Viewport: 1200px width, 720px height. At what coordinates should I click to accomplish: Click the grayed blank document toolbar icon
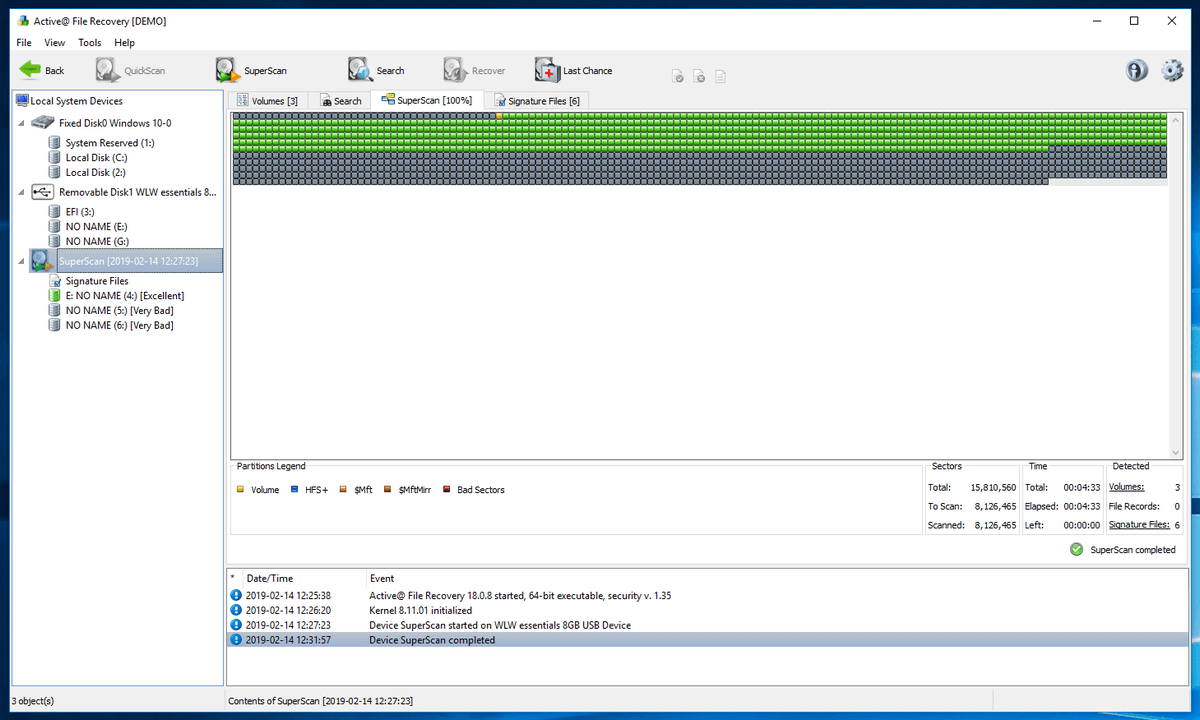720,76
